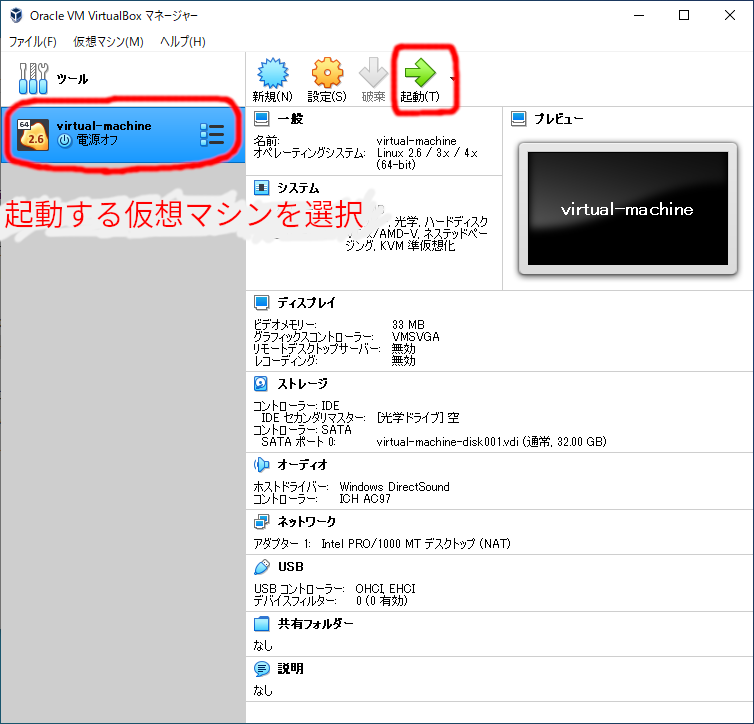Click the Intel PRO/1000 MT adapter text
Viewport: 754px width, 724px height.
[416, 544]
